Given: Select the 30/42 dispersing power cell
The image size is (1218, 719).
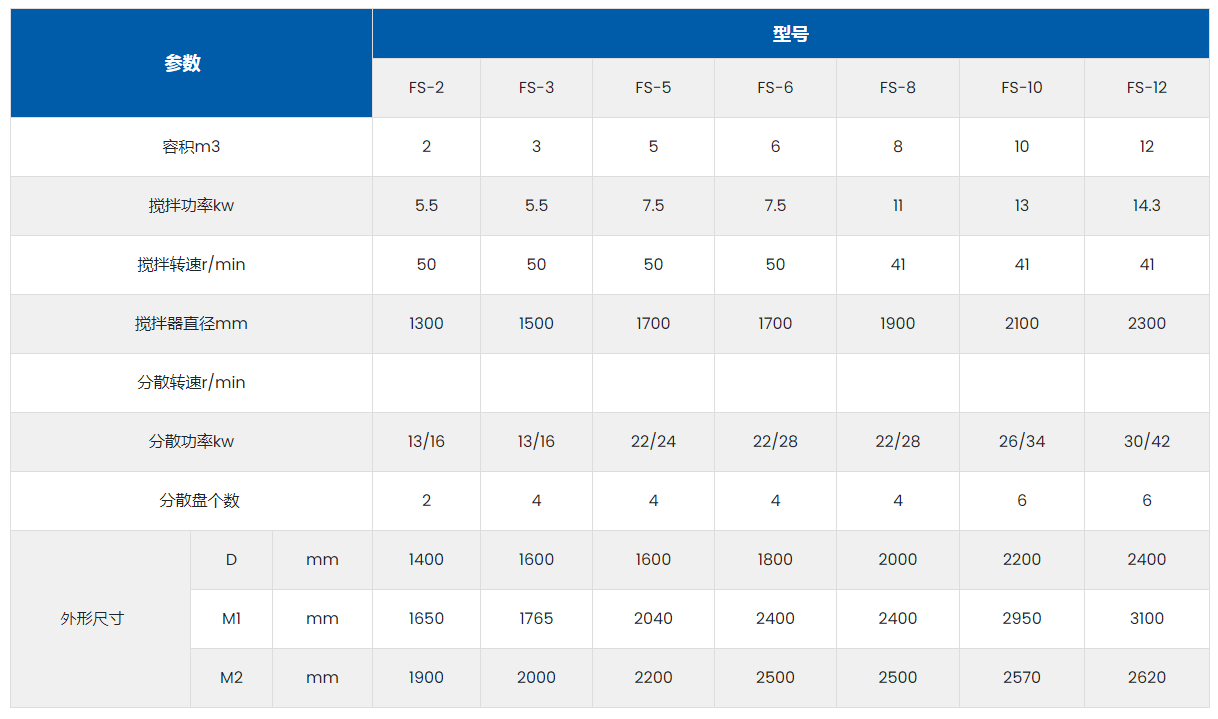Looking at the screenshot, I should [x=1146, y=442].
